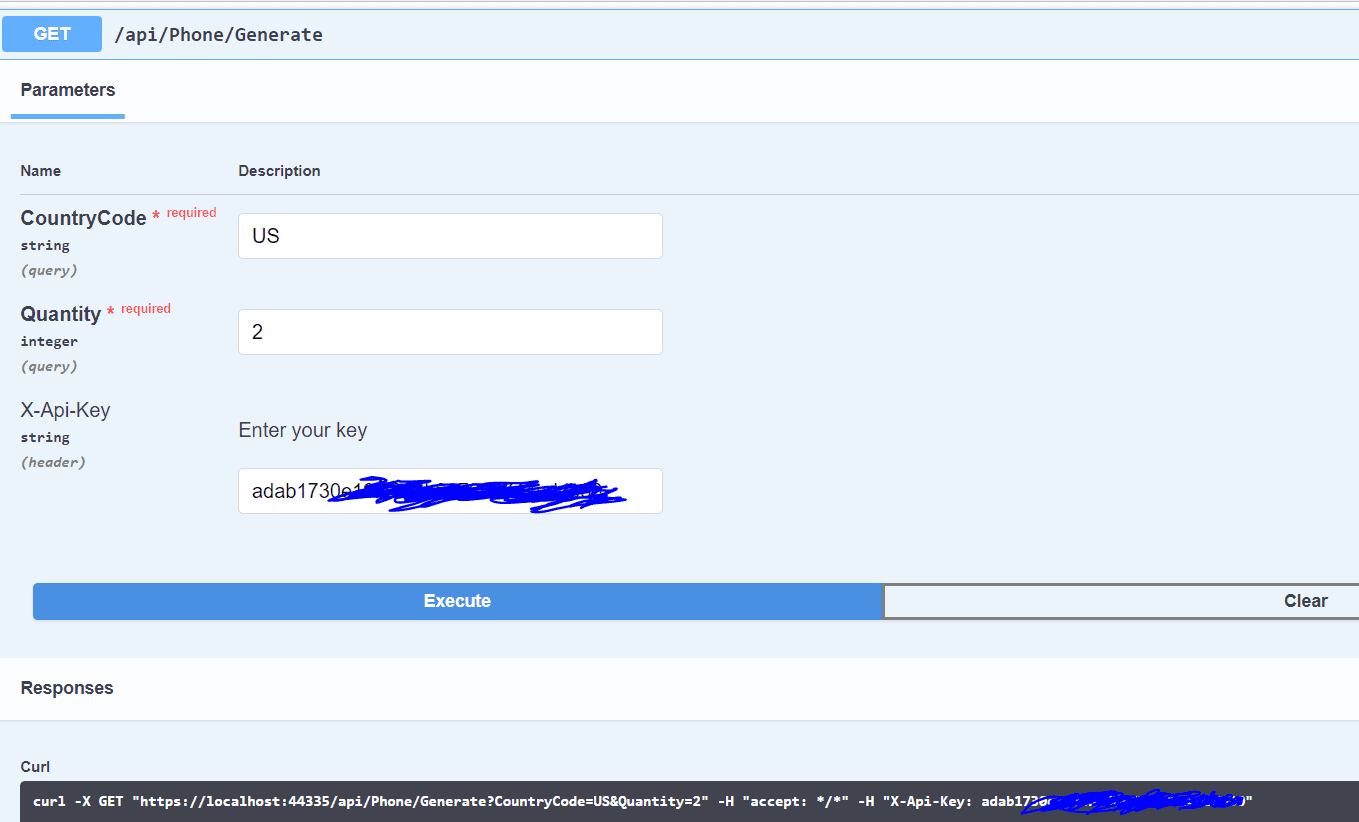
Task: Click the X-Api-Key header parameter label
Action: click(65, 410)
